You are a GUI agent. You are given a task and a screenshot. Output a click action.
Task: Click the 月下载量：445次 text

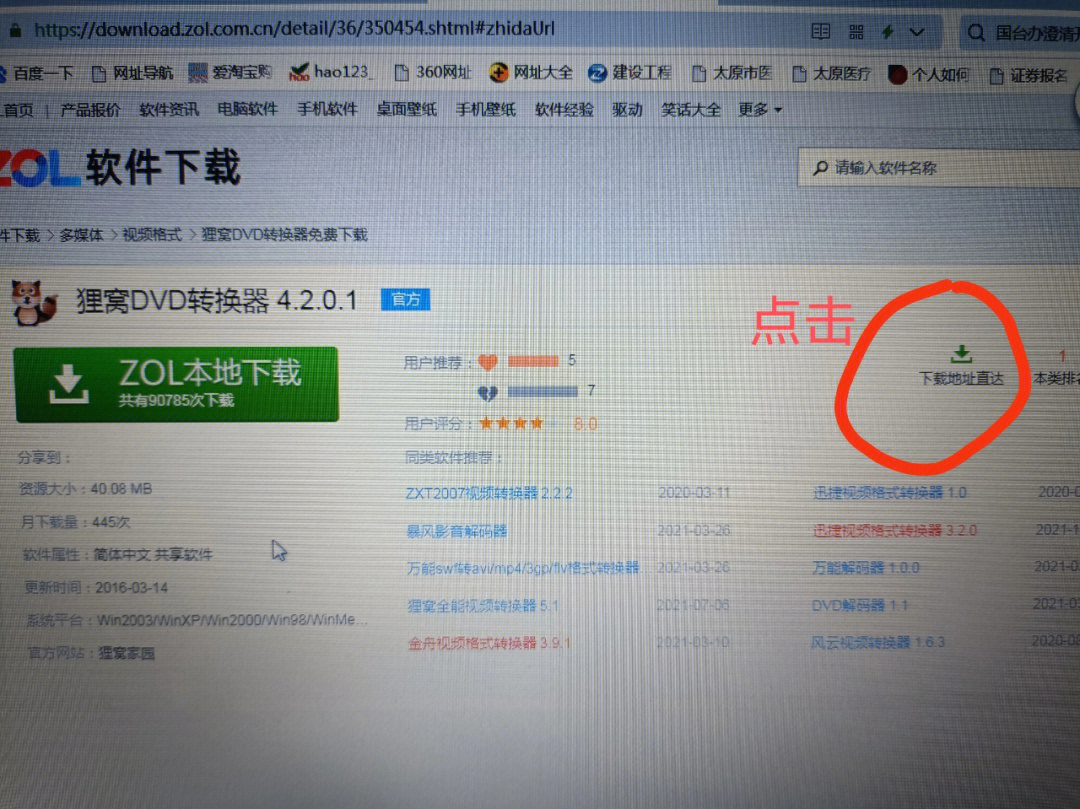pyautogui.click(x=75, y=522)
